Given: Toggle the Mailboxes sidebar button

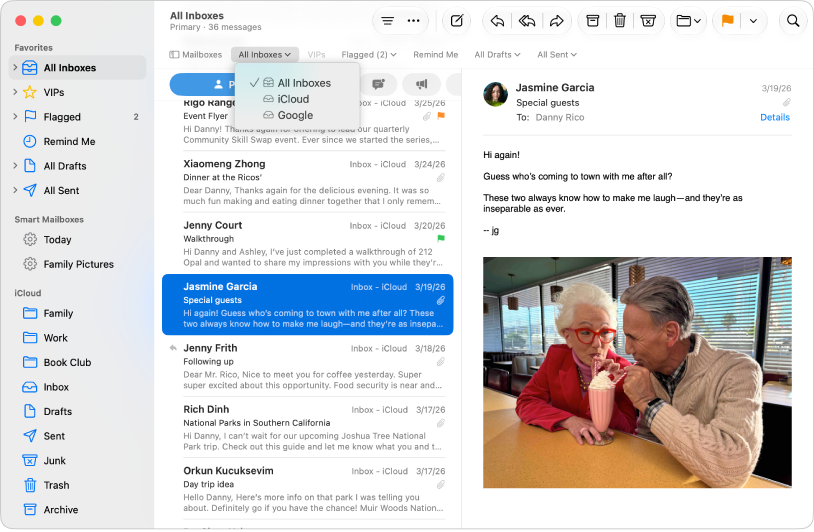Looking at the screenshot, I should [x=196, y=54].
